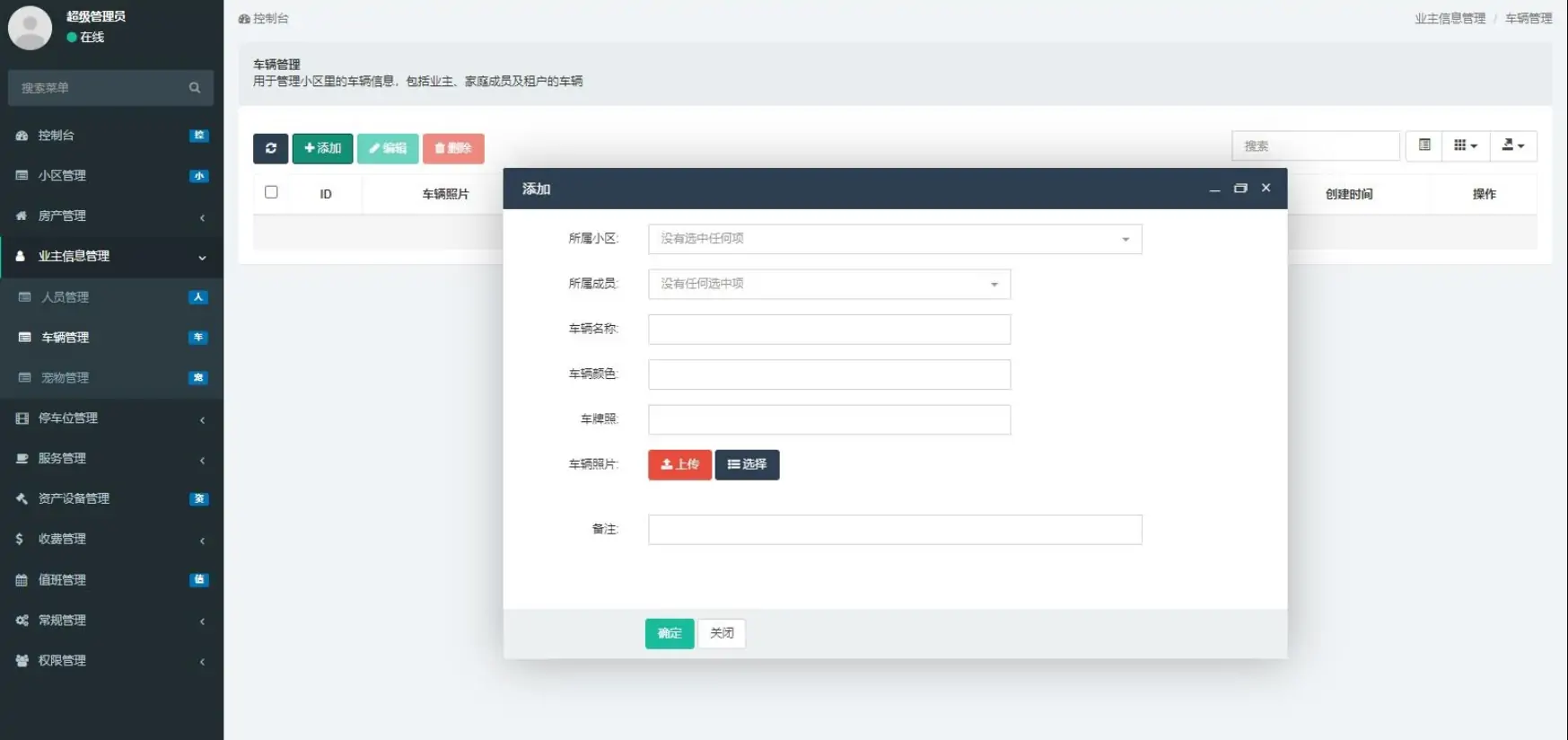Select 人员管理 submenu item

pos(111,297)
